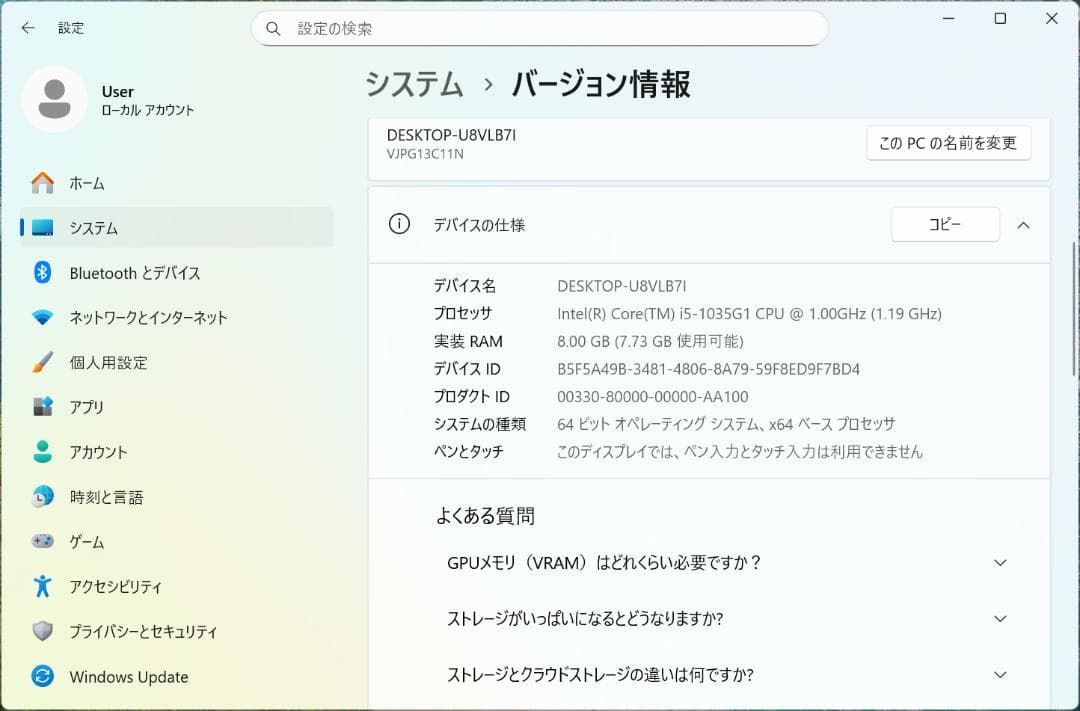Open the ホーム section icon
Viewport: 1080px width, 711px height.
click(40, 183)
